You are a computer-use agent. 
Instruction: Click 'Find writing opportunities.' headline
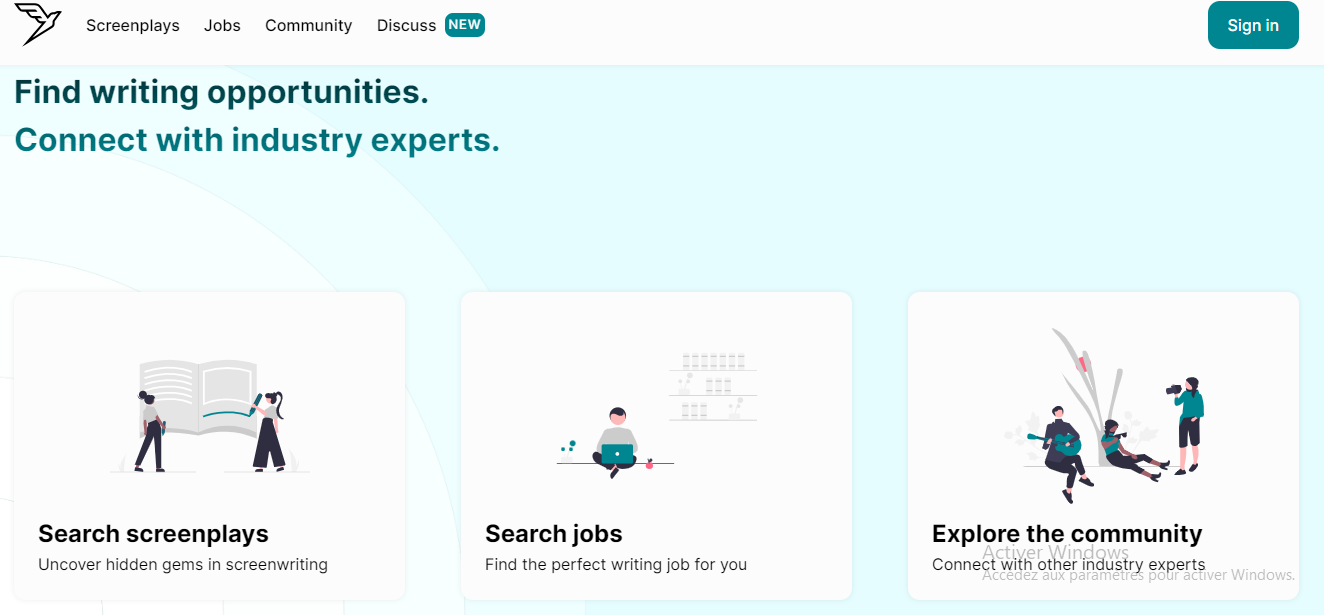[x=221, y=92]
